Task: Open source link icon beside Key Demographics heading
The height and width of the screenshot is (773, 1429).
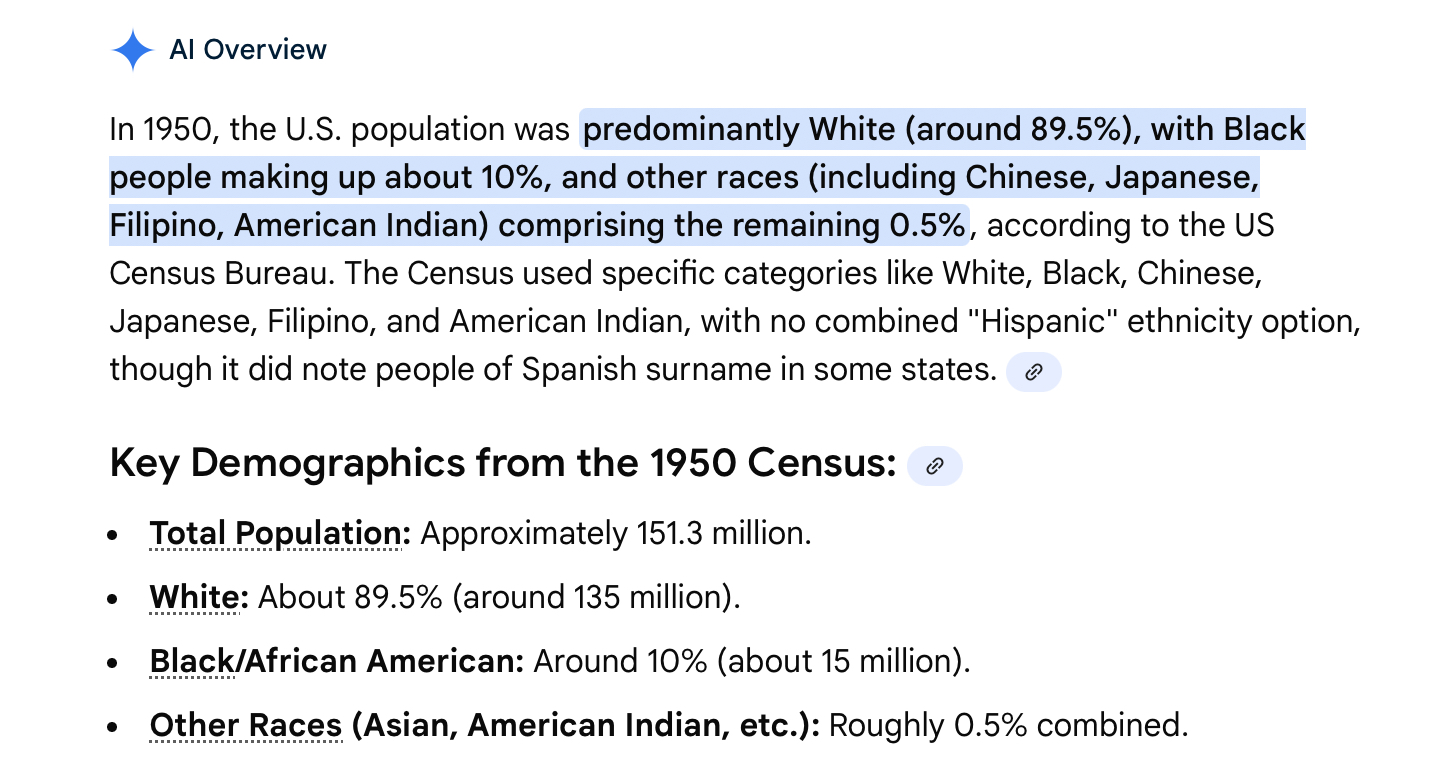Action: (x=935, y=466)
